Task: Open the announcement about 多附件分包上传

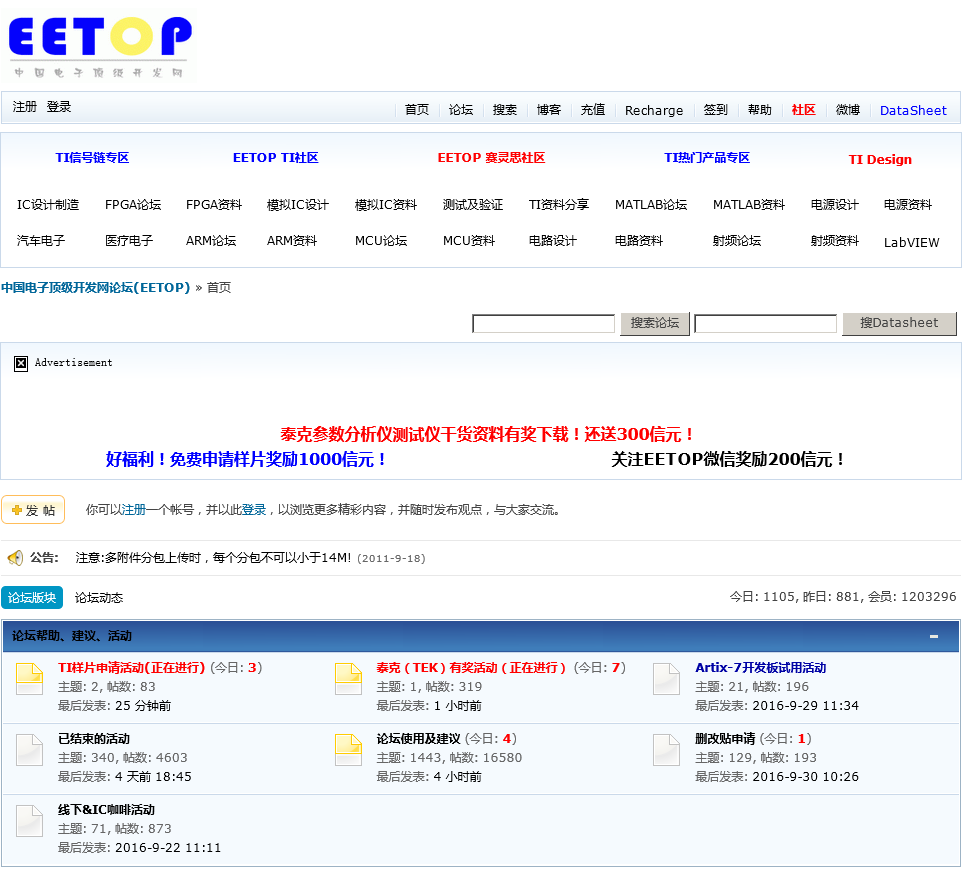Action: 214,558
